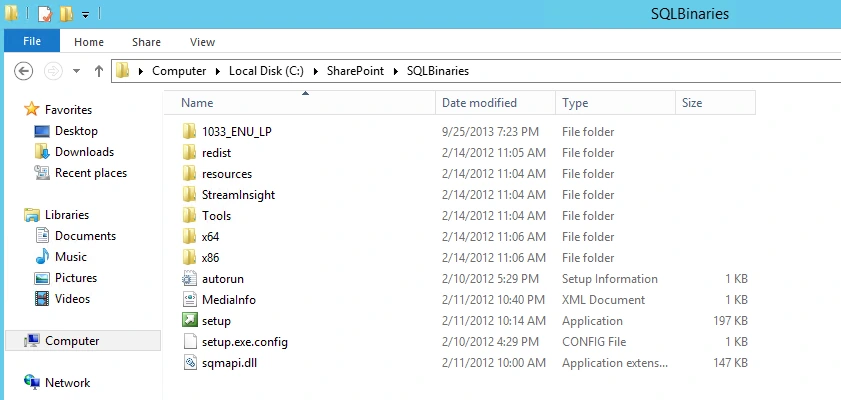
Task: Click the 147 KB size cell
Action: click(731, 363)
